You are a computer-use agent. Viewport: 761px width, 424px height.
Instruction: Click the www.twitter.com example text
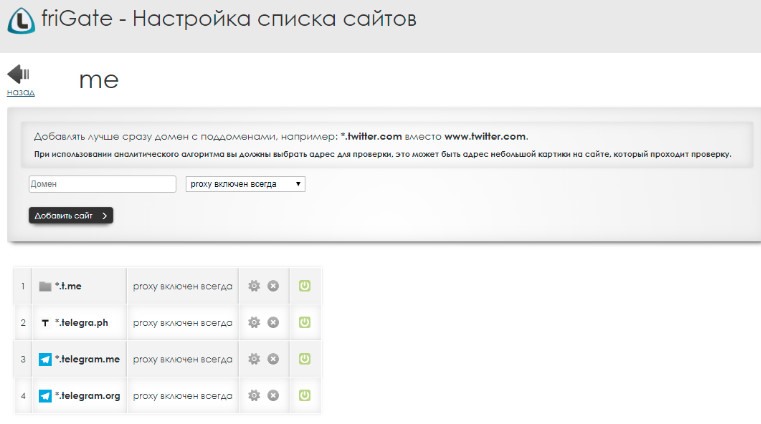click(x=485, y=136)
